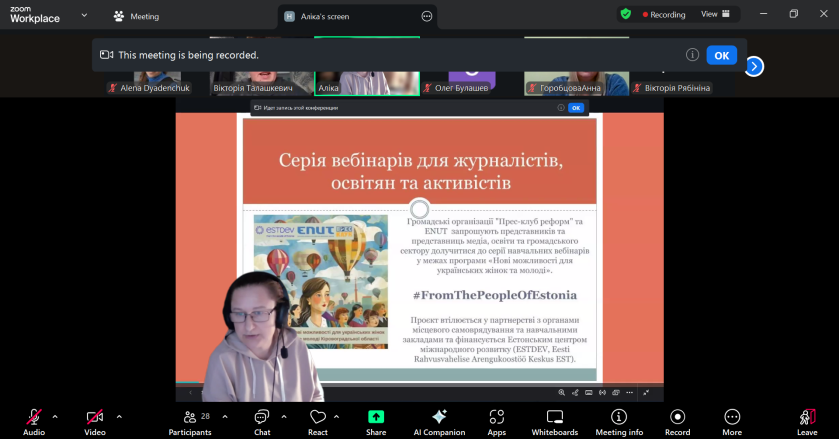Open the Chat panel
Viewport: 839px width, 439px height.
click(262, 422)
